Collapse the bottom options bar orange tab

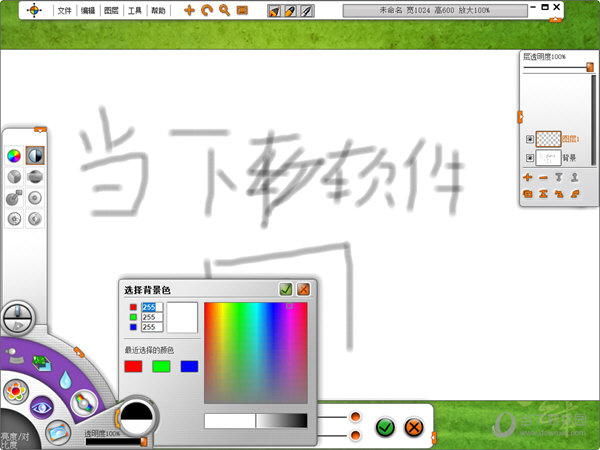[434, 437]
